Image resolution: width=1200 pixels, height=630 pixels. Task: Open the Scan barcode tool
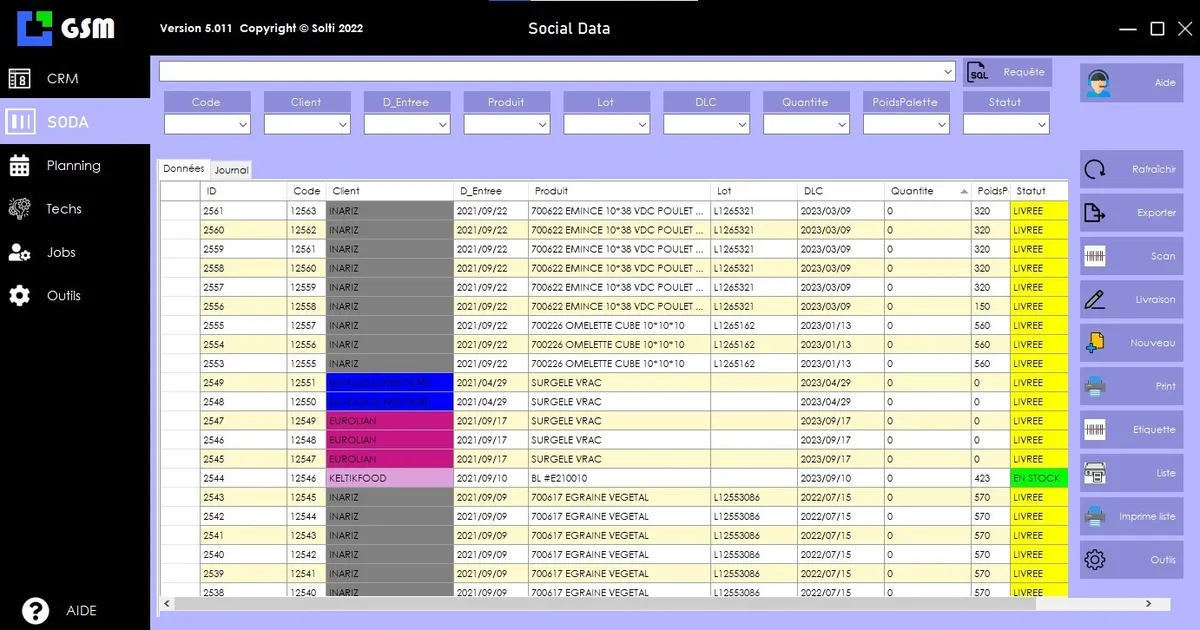coord(1095,256)
